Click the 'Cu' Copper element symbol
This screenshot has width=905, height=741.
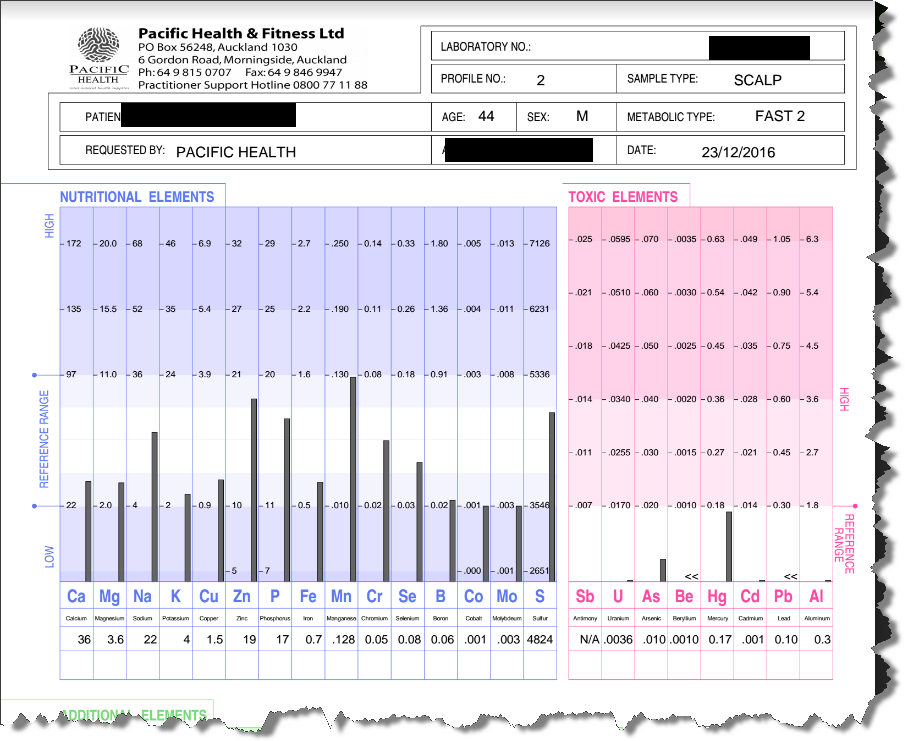pos(208,596)
